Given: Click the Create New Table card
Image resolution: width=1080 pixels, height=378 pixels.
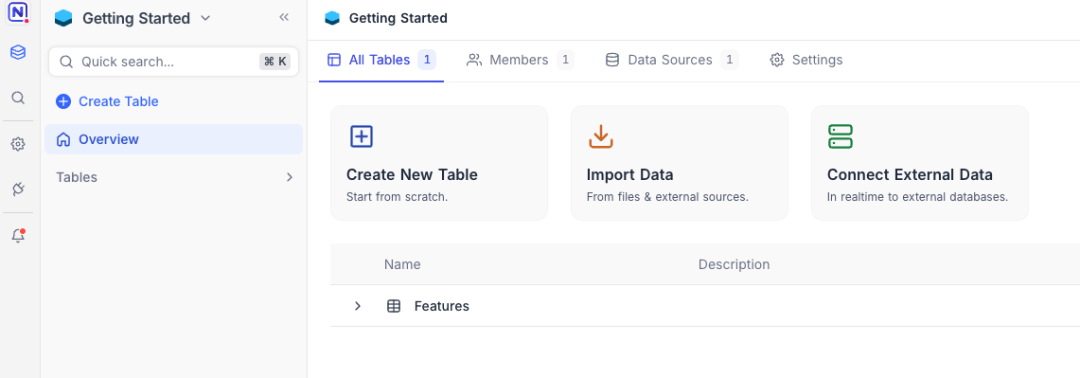Looking at the screenshot, I should point(439,163).
